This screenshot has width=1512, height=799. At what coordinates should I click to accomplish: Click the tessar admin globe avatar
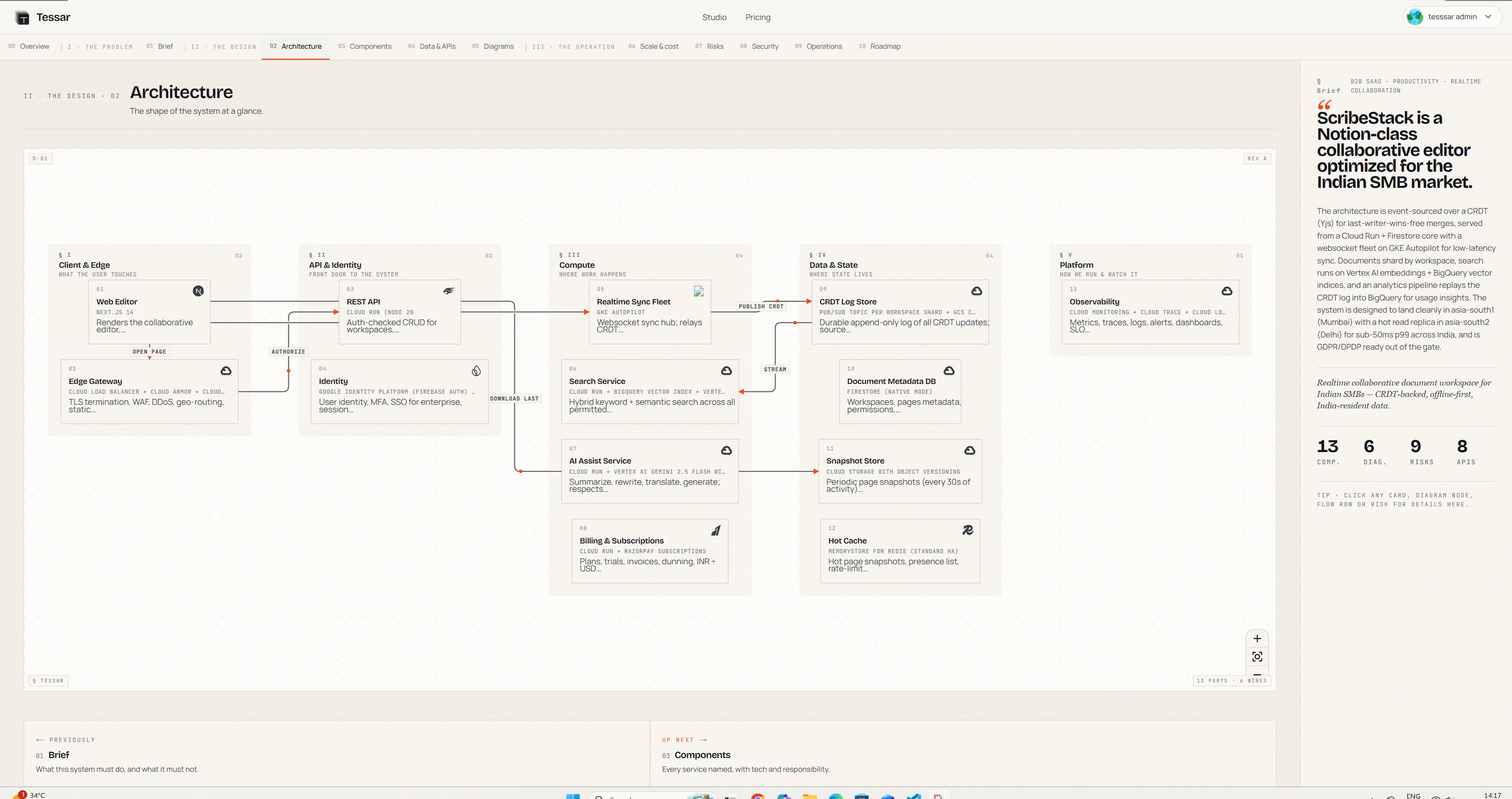pyautogui.click(x=1415, y=17)
